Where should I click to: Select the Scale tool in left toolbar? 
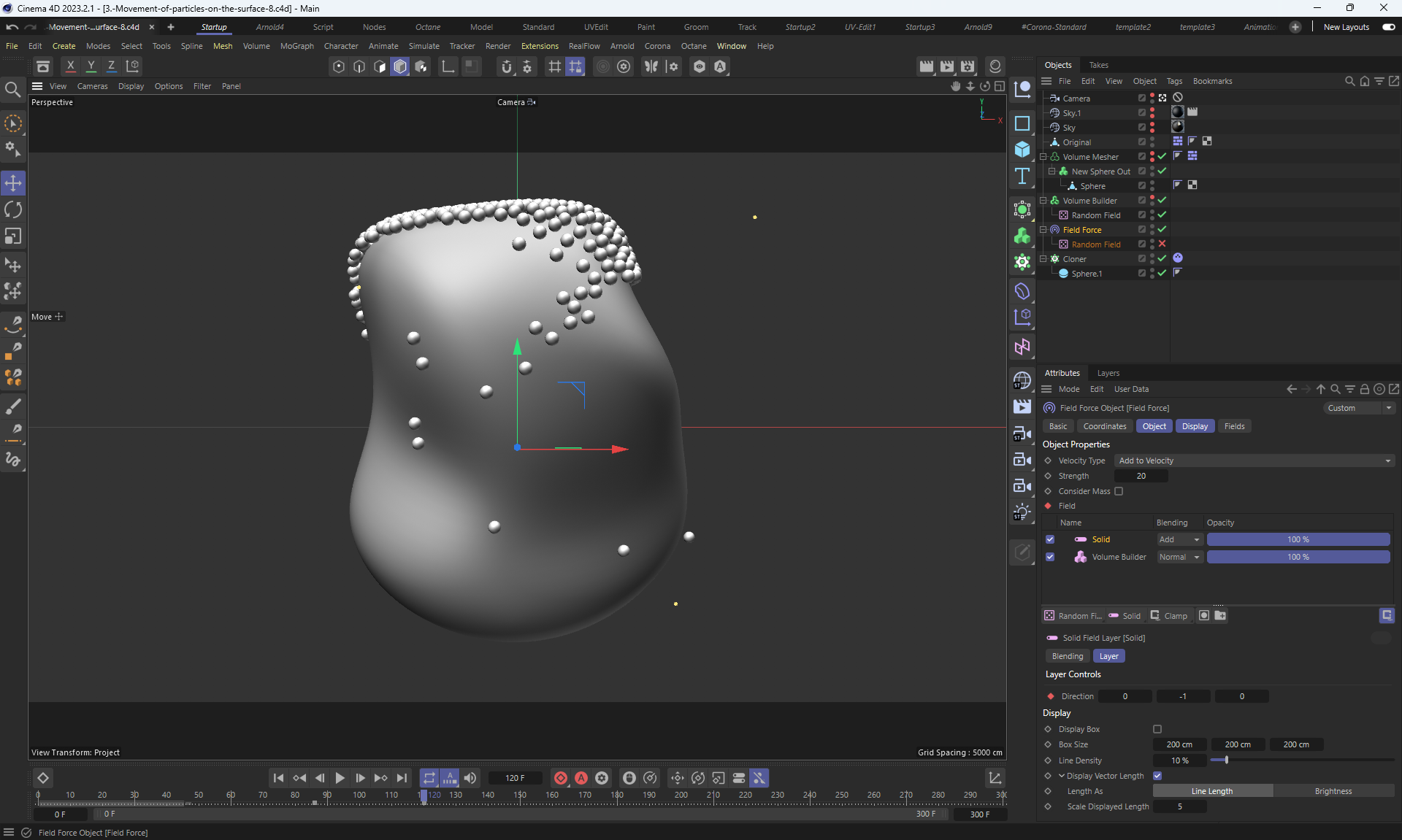[13, 236]
